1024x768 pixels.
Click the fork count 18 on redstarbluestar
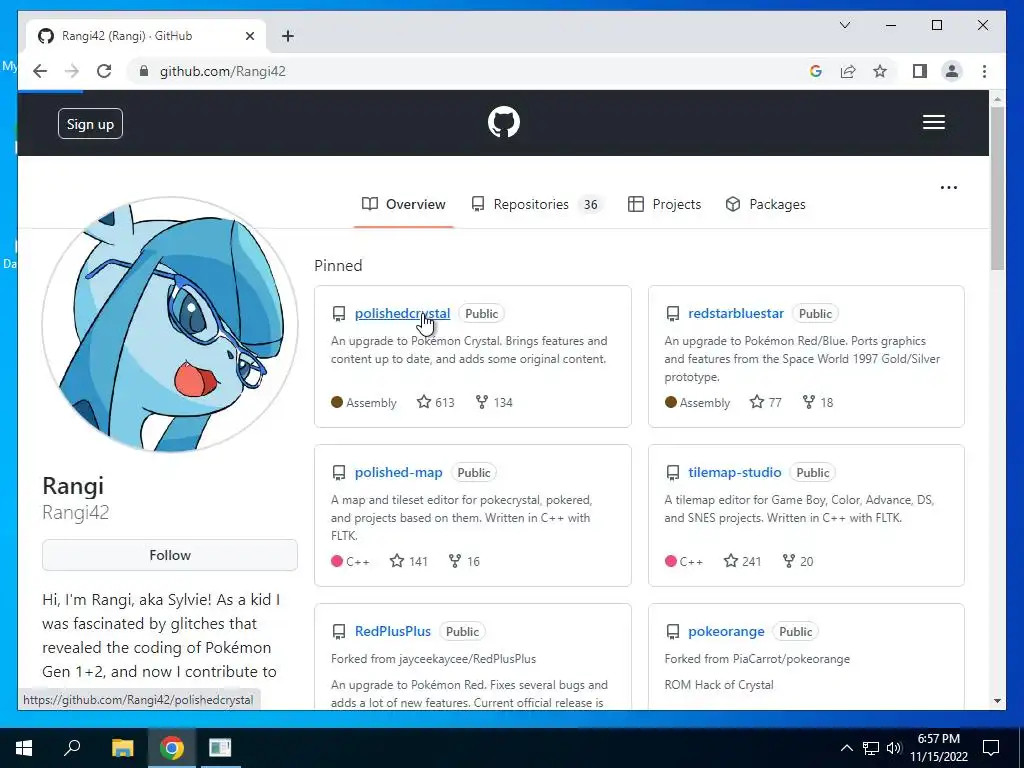[x=818, y=402]
